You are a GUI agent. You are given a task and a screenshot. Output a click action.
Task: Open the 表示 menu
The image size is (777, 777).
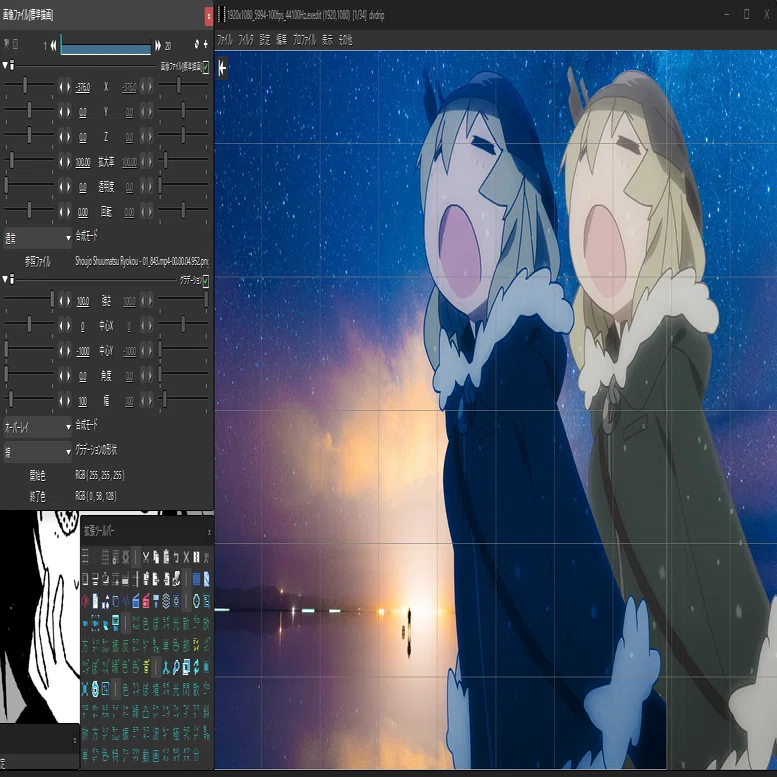coord(328,40)
